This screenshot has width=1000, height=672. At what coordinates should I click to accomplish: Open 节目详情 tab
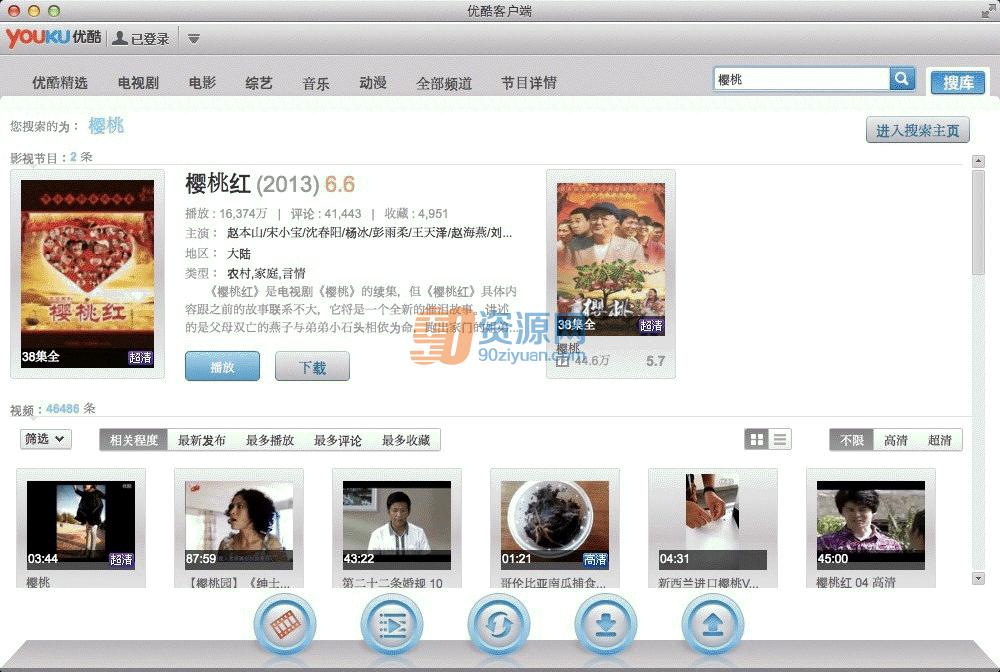coord(529,83)
